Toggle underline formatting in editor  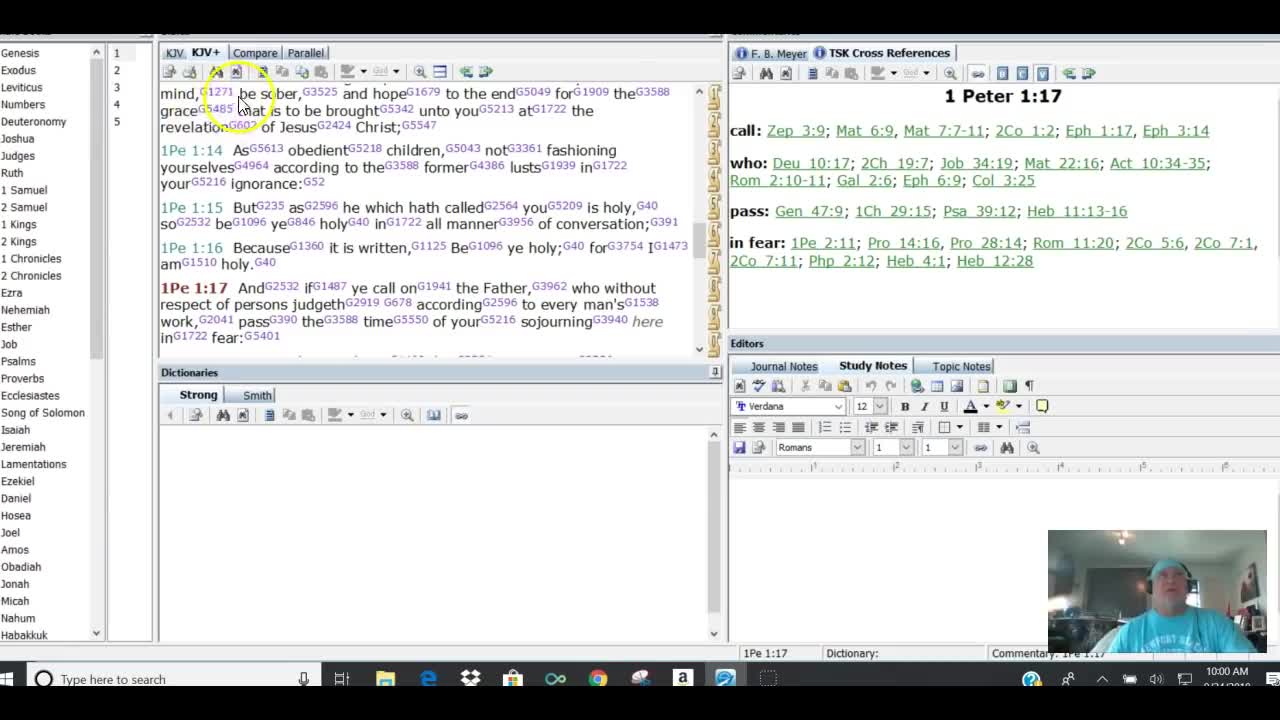(x=943, y=406)
